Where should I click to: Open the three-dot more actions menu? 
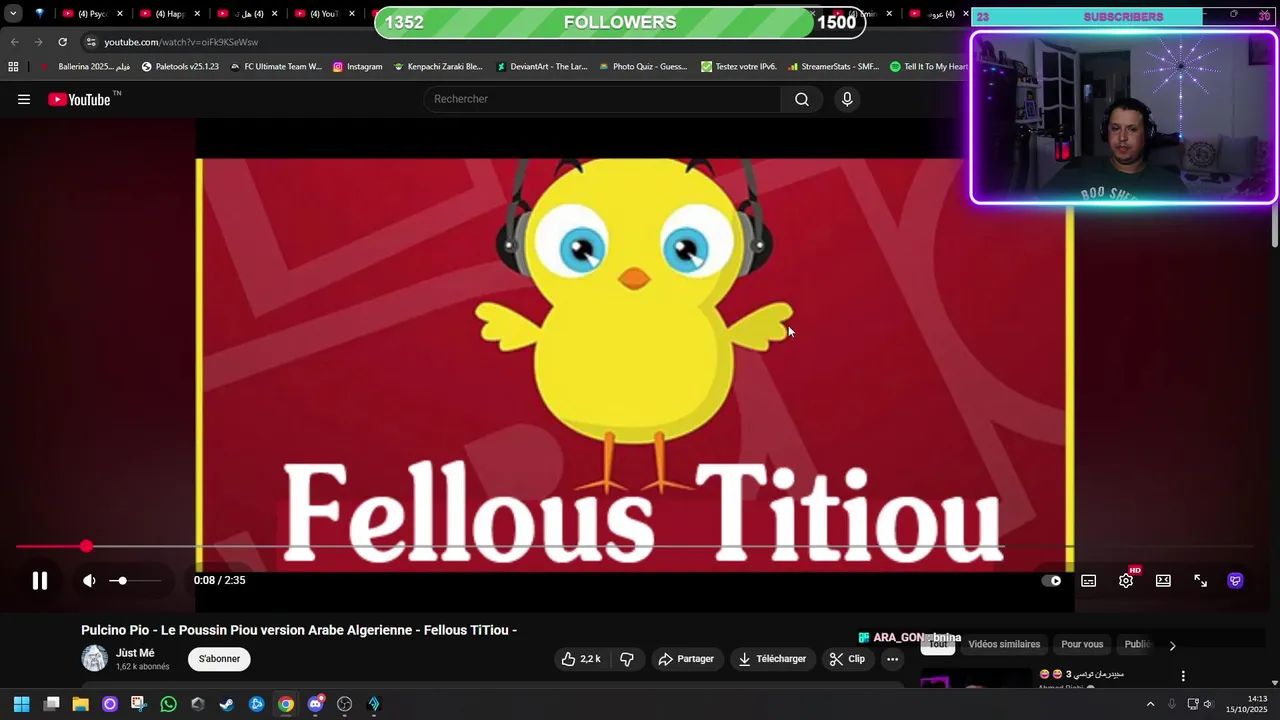point(892,659)
